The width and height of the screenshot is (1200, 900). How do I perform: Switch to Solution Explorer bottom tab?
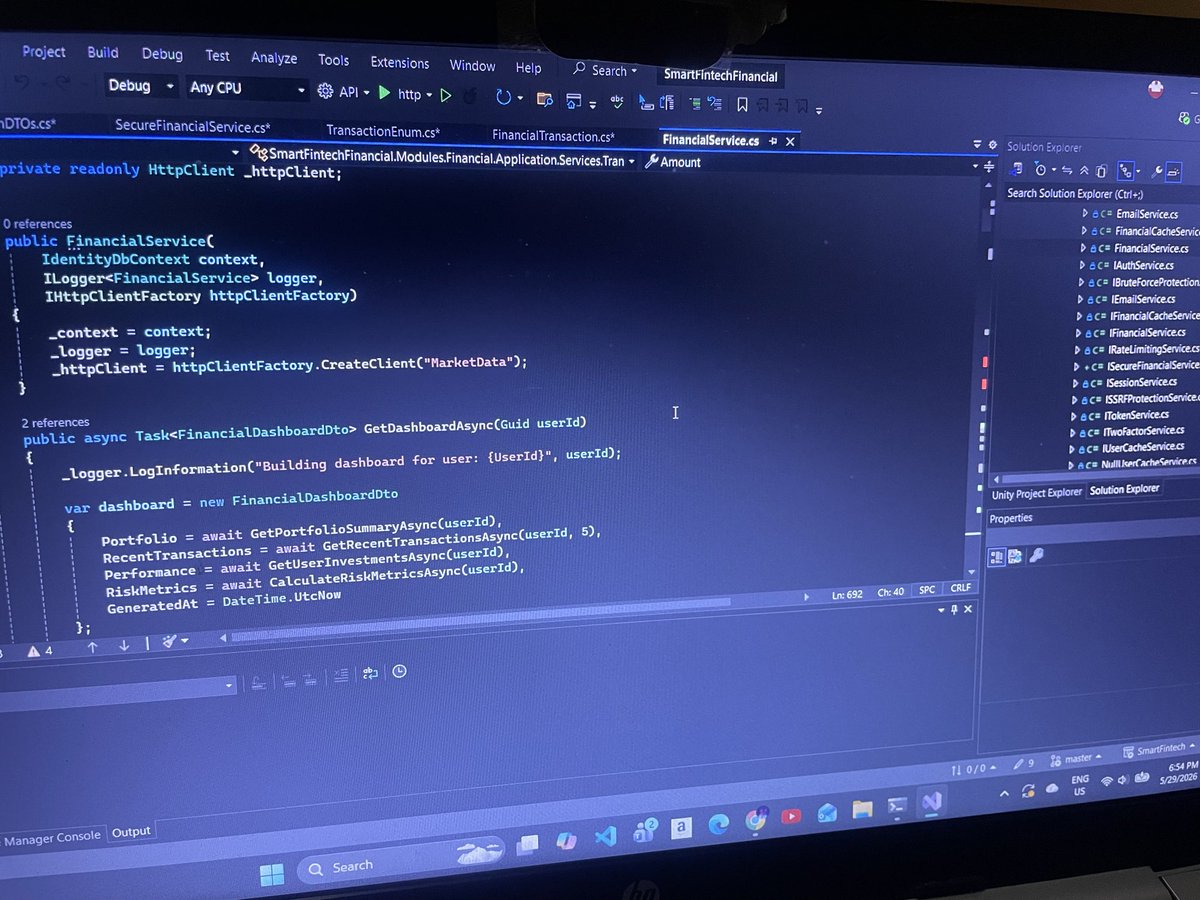(x=1124, y=489)
